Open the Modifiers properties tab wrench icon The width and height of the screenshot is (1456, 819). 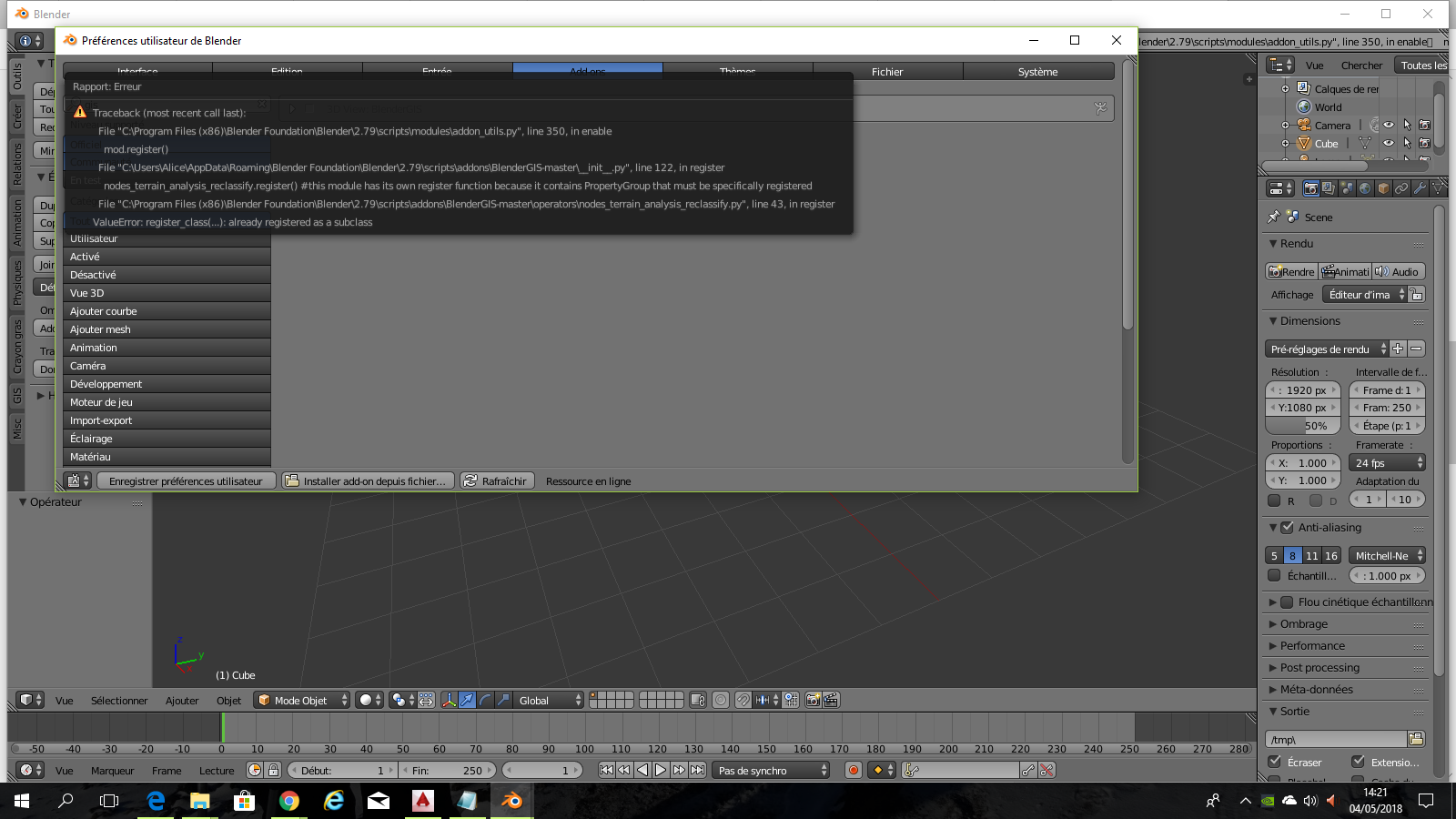pos(1420,188)
